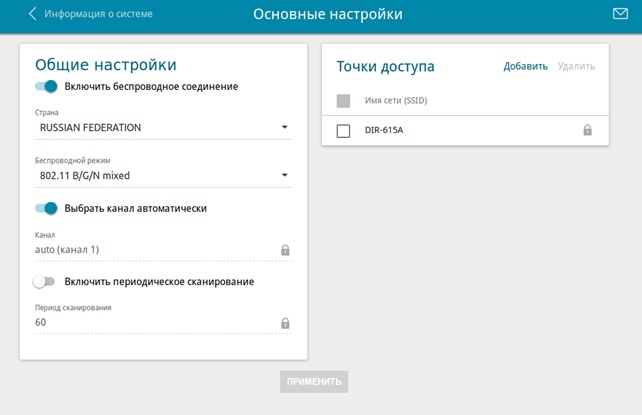Click lock icon in Период сканирования field
642x415 pixels.
285,323
